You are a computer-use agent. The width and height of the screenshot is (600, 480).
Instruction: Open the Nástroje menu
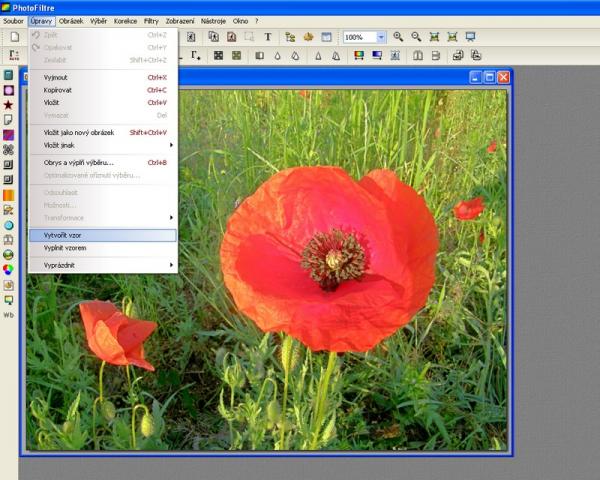213,21
